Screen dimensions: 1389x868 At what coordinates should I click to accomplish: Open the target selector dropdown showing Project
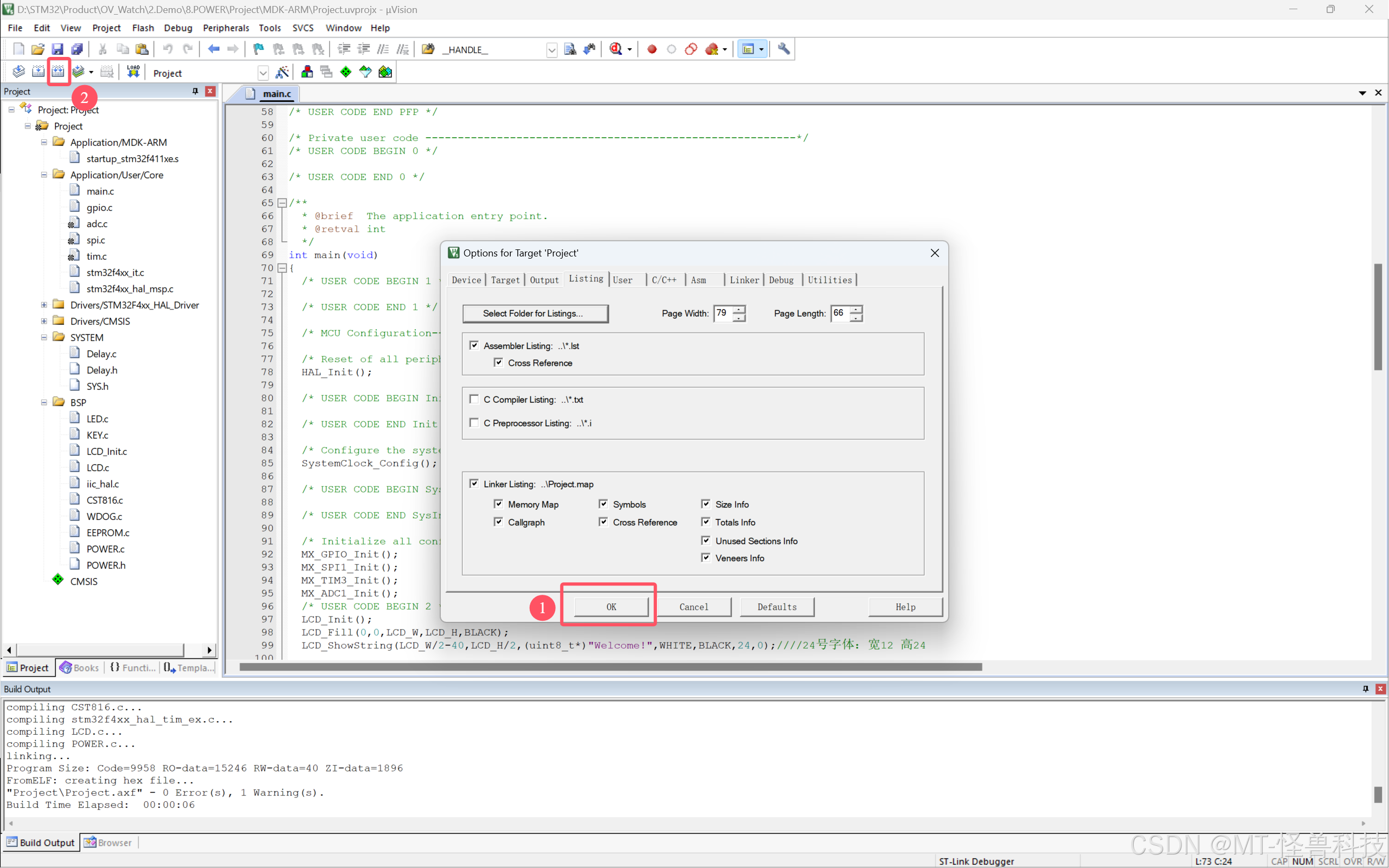click(x=263, y=73)
